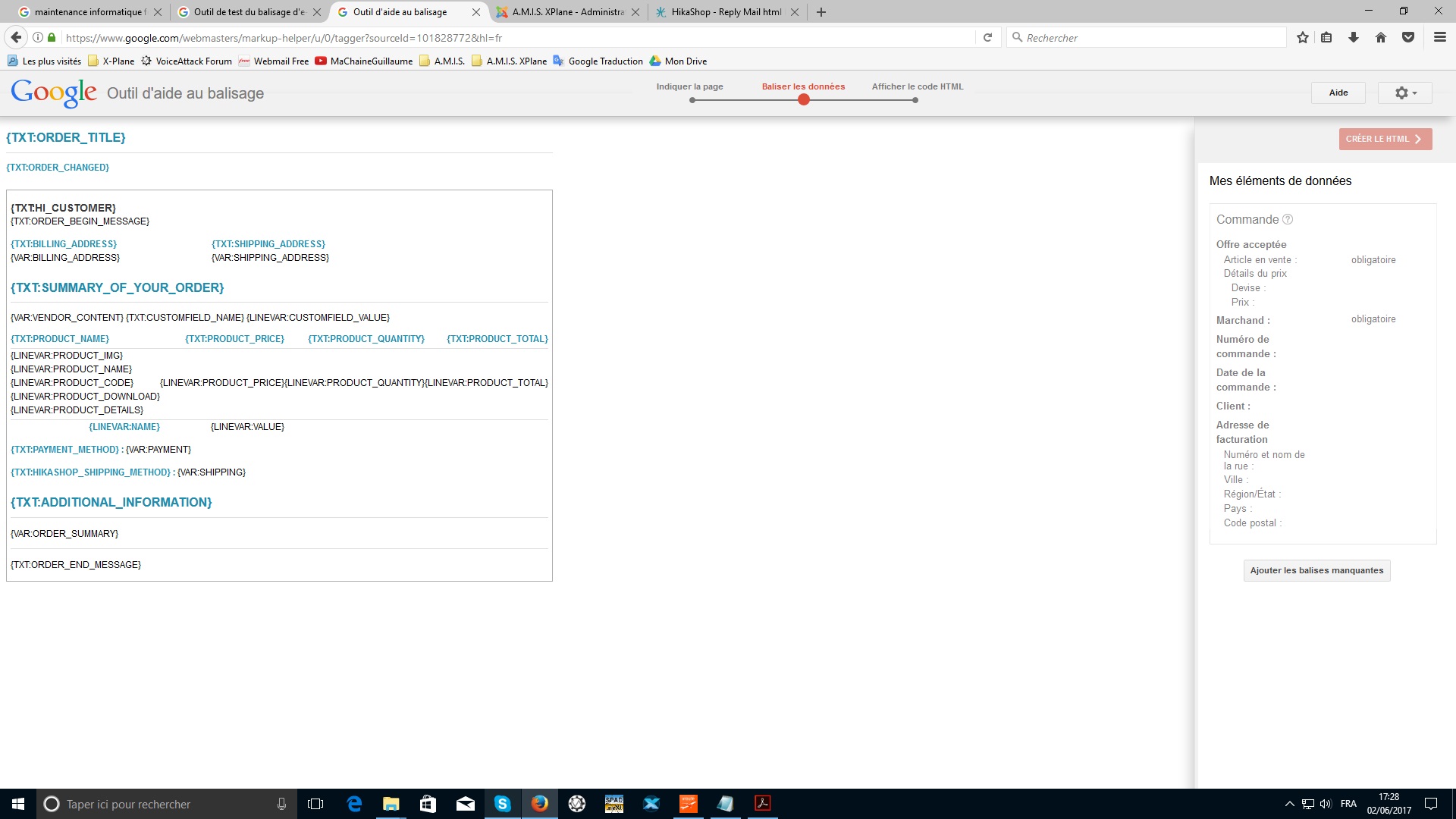This screenshot has height=819, width=1456.
Task: Open the Firefox downloads arrow icon
Action: pyautogui.click(x=1354, y=37)
